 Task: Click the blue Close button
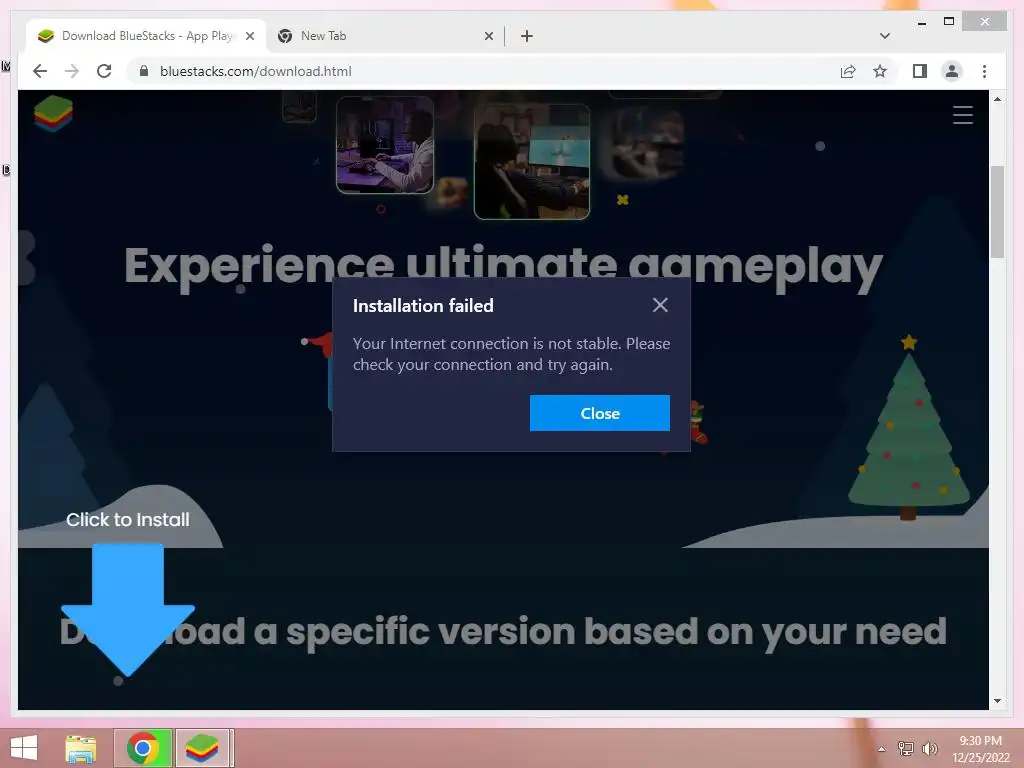(x=600, y=413)
